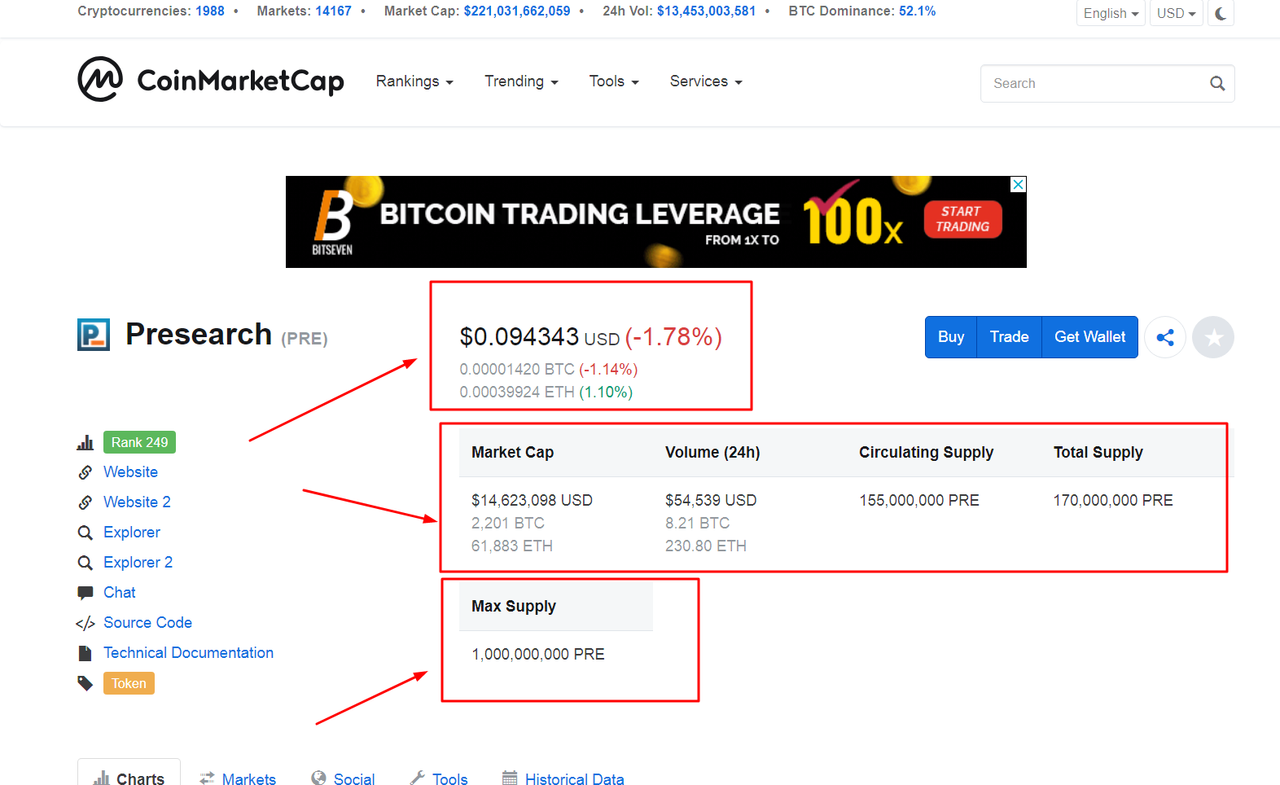The height and width of the screenshot is (785, 1280).
Task: Open the Source Code link
Action: tap(148, 623)
